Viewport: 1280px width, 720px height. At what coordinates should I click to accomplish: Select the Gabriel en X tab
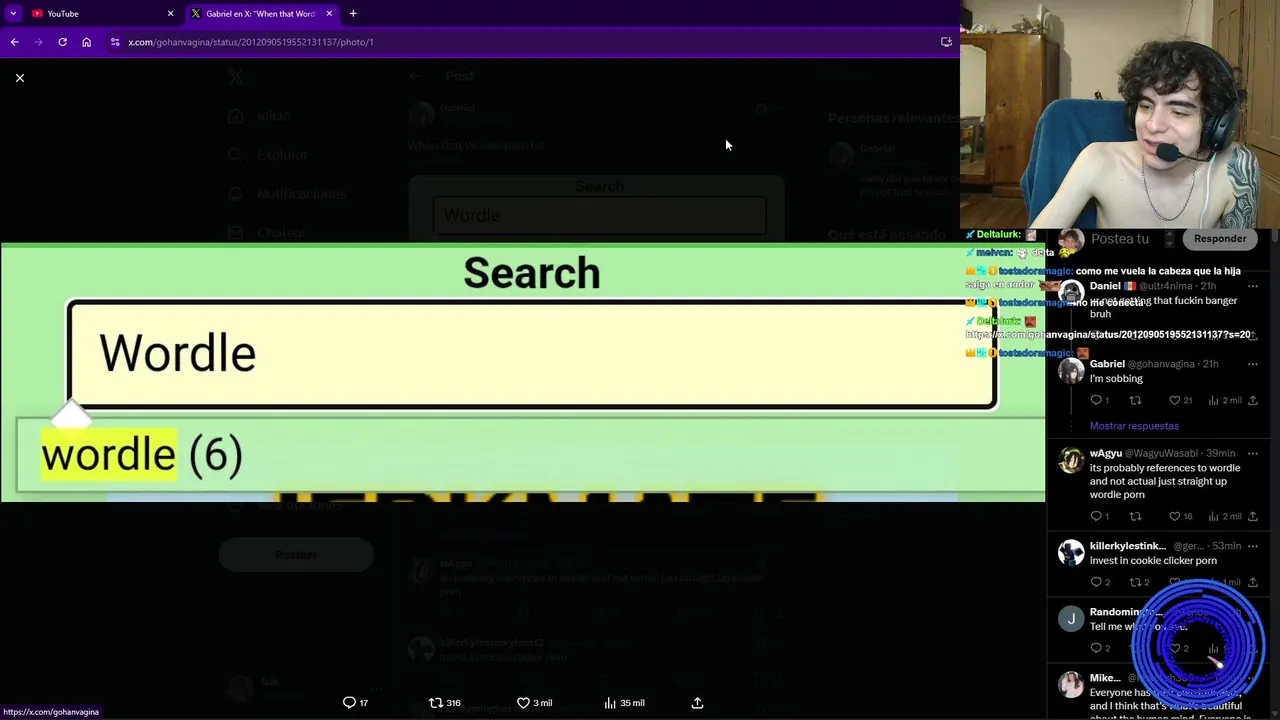click(260, 13)
